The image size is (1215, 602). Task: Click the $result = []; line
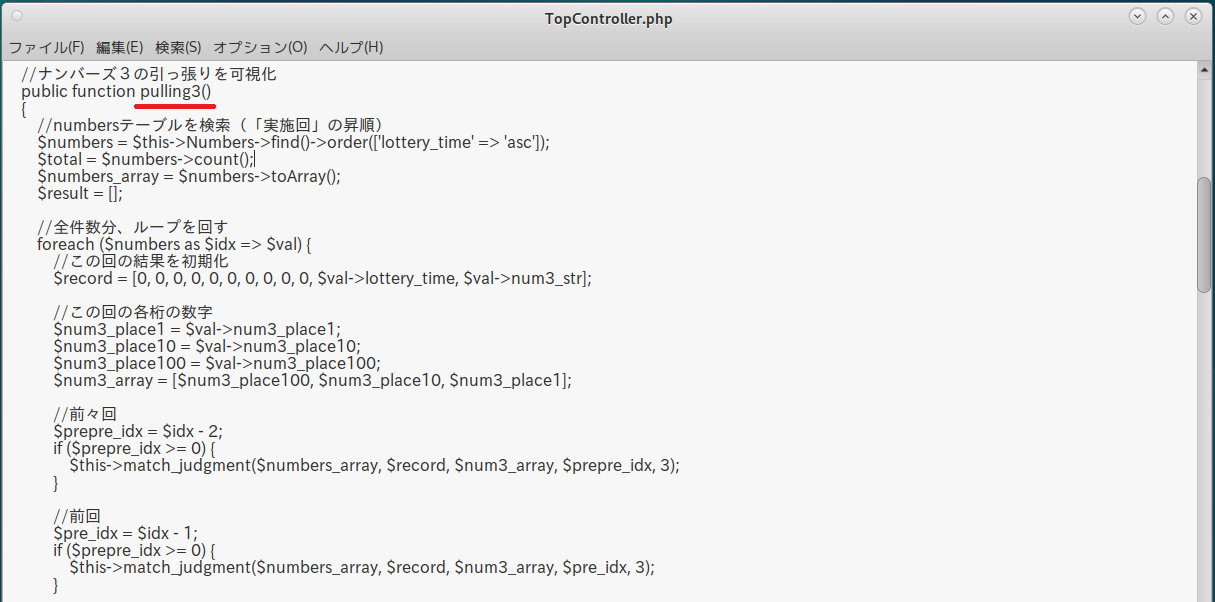click(x=80, y=193)
